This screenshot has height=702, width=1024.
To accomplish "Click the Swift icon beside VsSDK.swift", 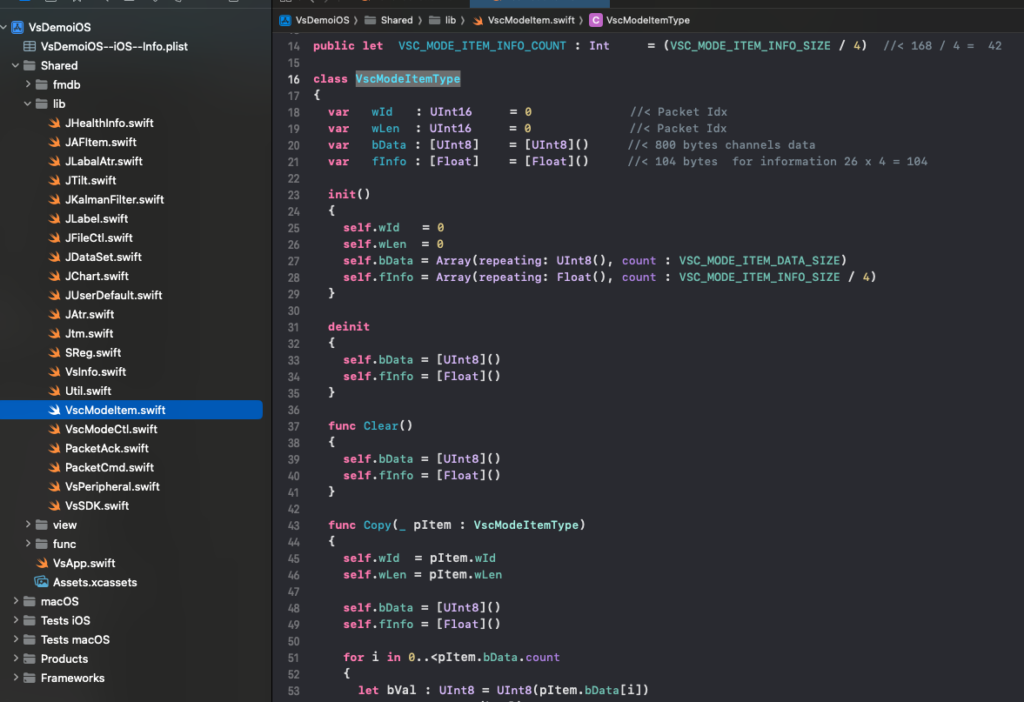I will [55, 506].
